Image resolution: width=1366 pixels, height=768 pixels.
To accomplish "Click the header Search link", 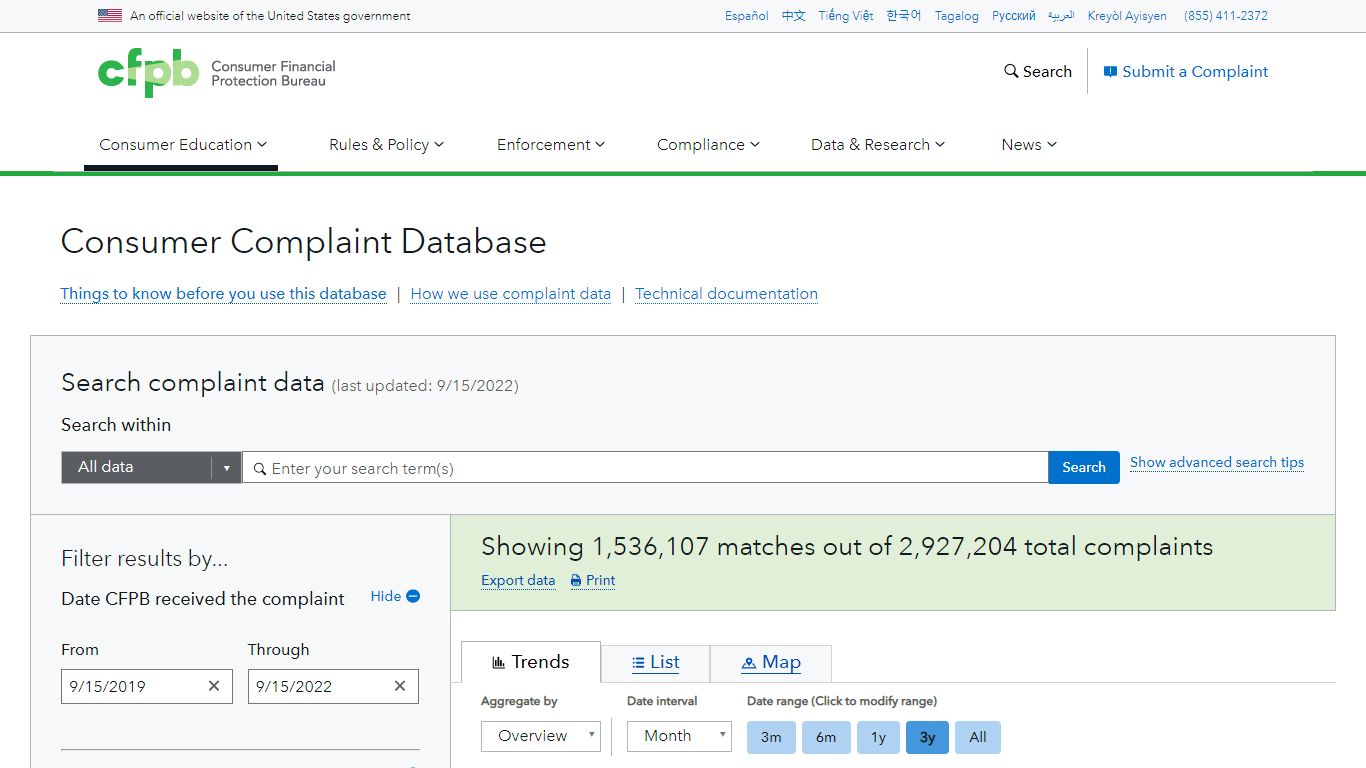I will (1038, 72).
